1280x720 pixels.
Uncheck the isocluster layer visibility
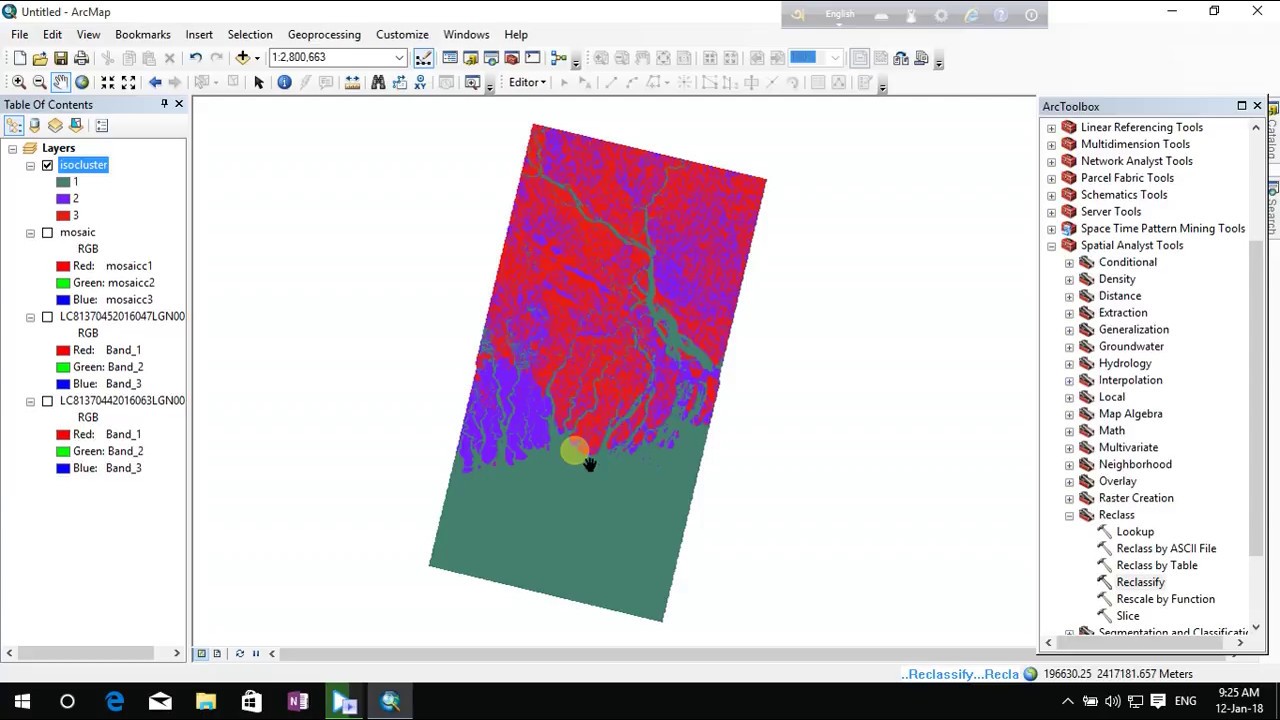tap(47, 165)
